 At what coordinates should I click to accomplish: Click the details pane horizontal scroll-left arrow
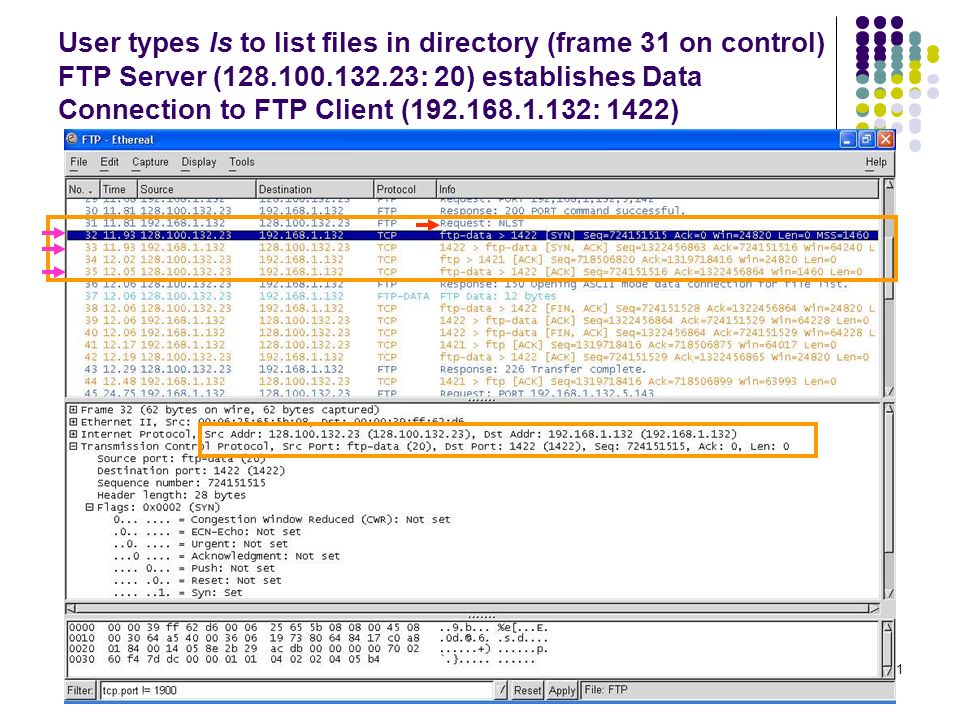72,609
